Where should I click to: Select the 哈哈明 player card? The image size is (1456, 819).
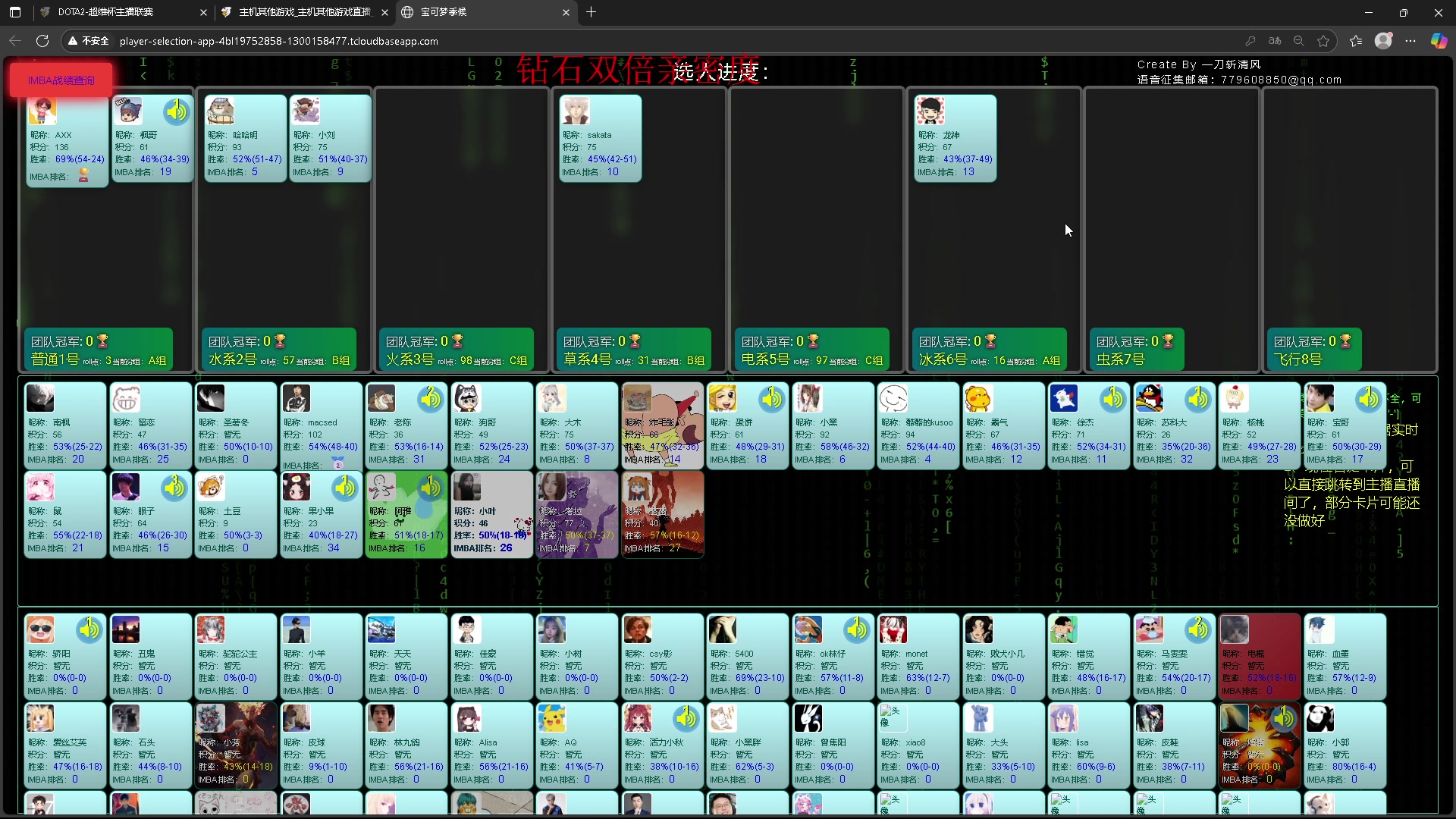click(245, 139)
